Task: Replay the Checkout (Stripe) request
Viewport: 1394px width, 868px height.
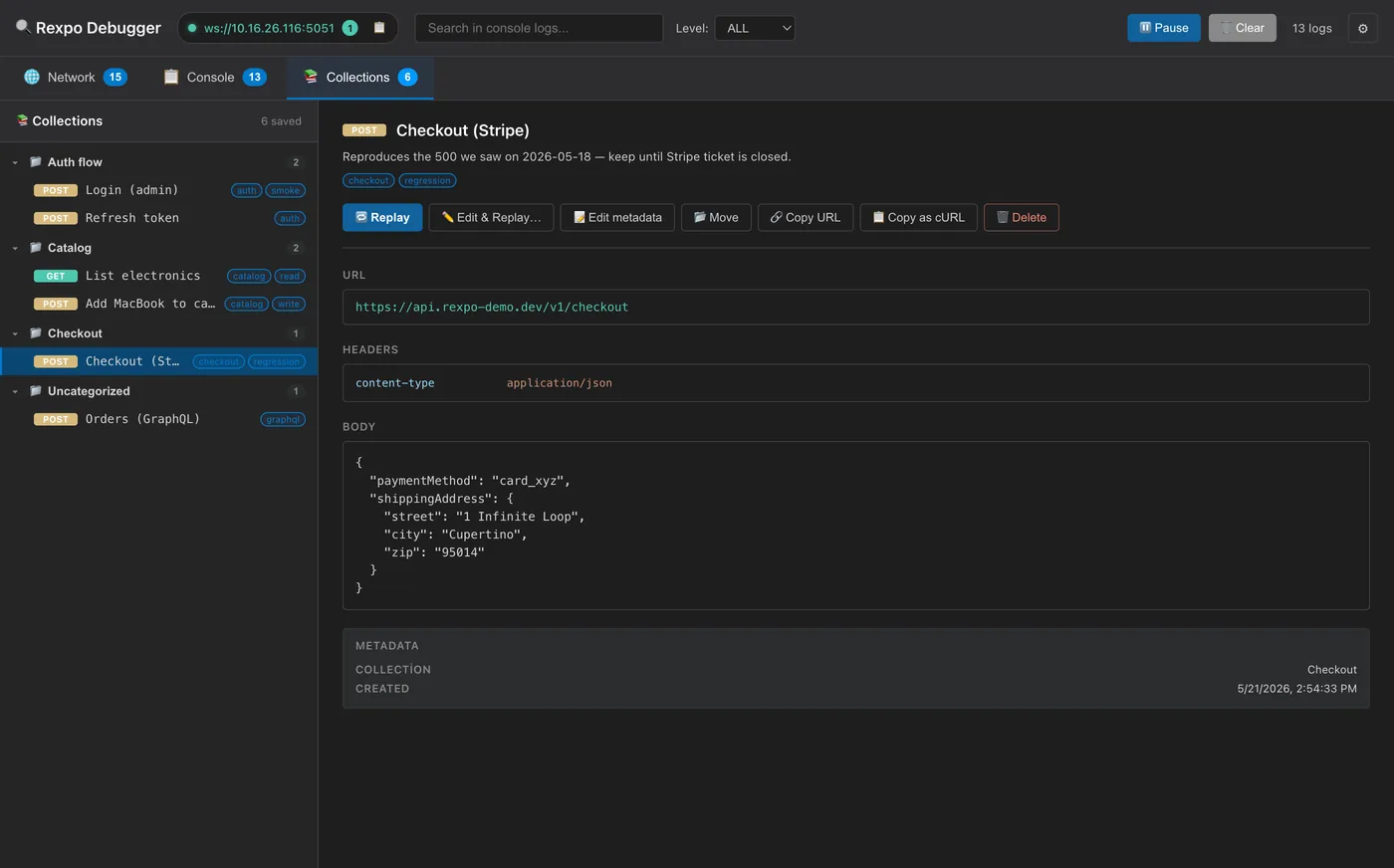Action: coord(382,217)
